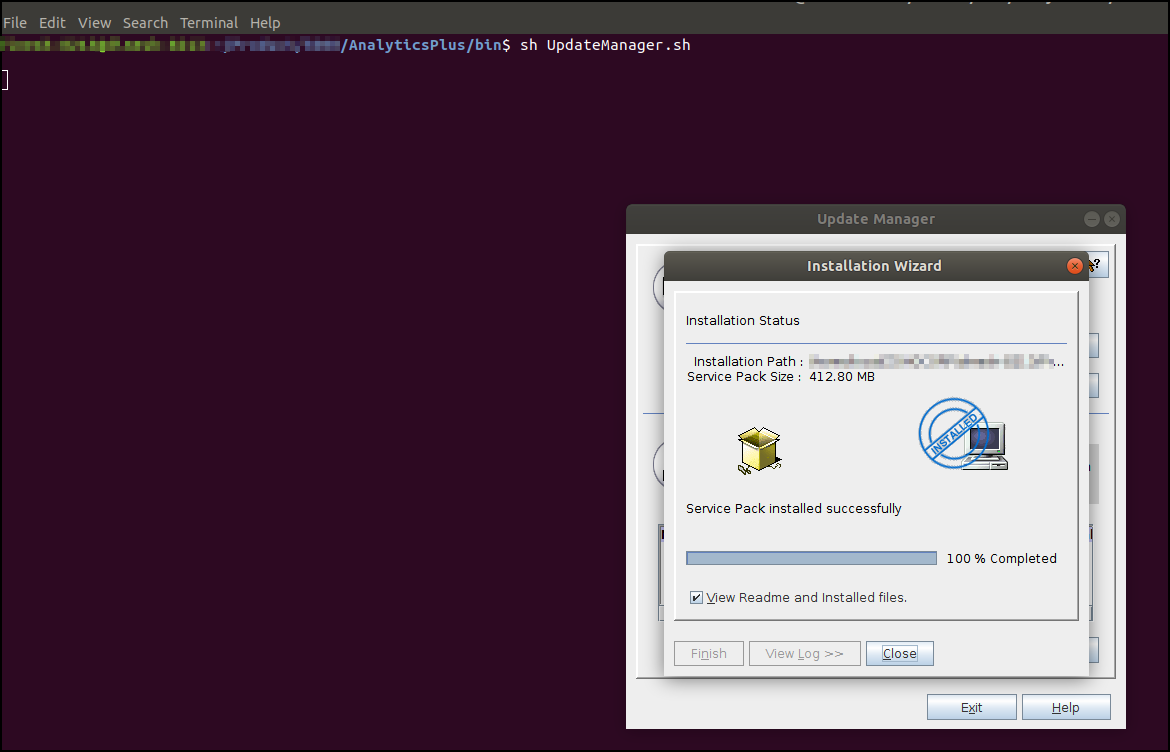The image size is (1170, 752).
Task: Close the Update Manager window
Action: pyautogui.click(x=1112, y=219)
